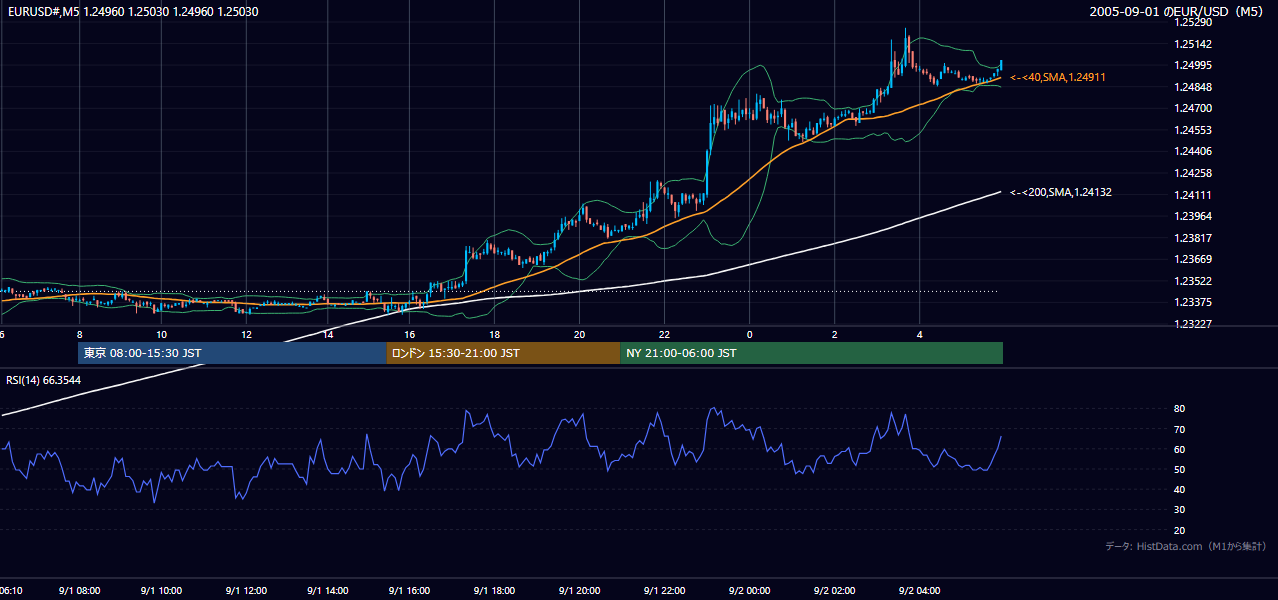This screenshot has width=1278, height=600.
Task: Click the HistData.com data source note
Action: (x=1186, y=546)
